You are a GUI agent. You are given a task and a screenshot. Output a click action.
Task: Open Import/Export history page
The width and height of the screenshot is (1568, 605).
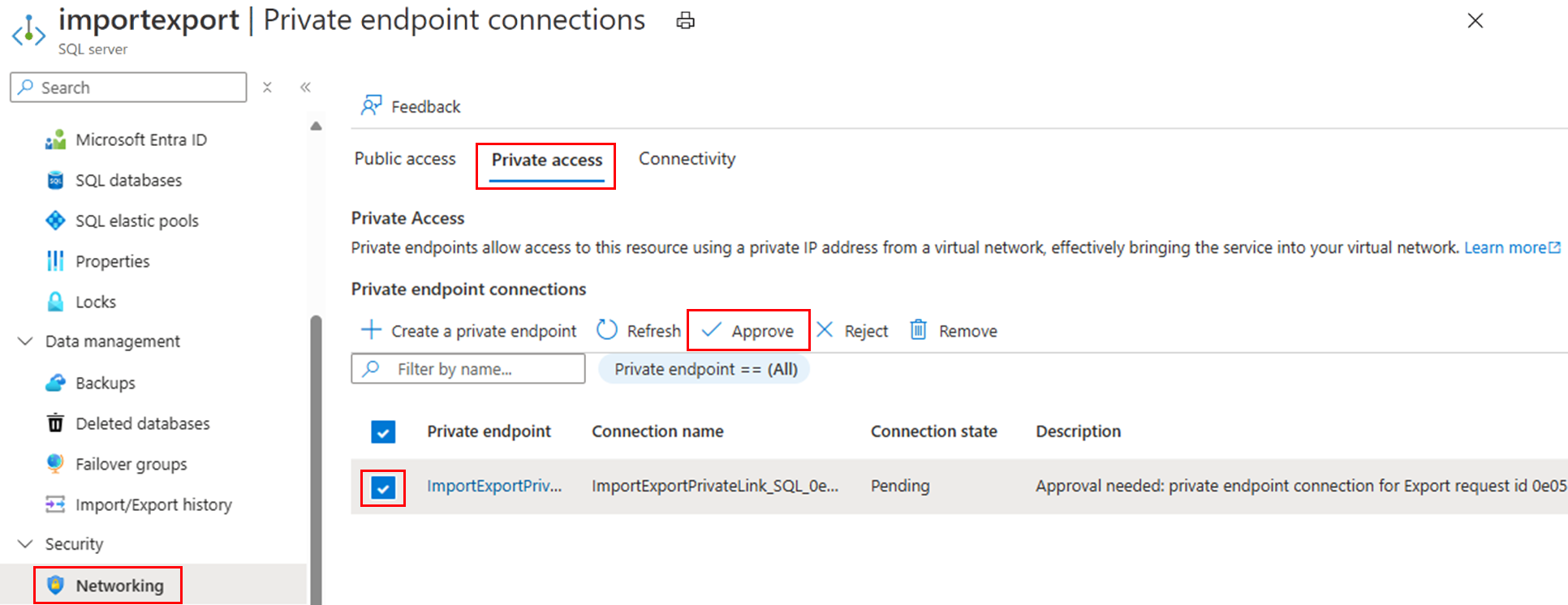click(153, 504)
